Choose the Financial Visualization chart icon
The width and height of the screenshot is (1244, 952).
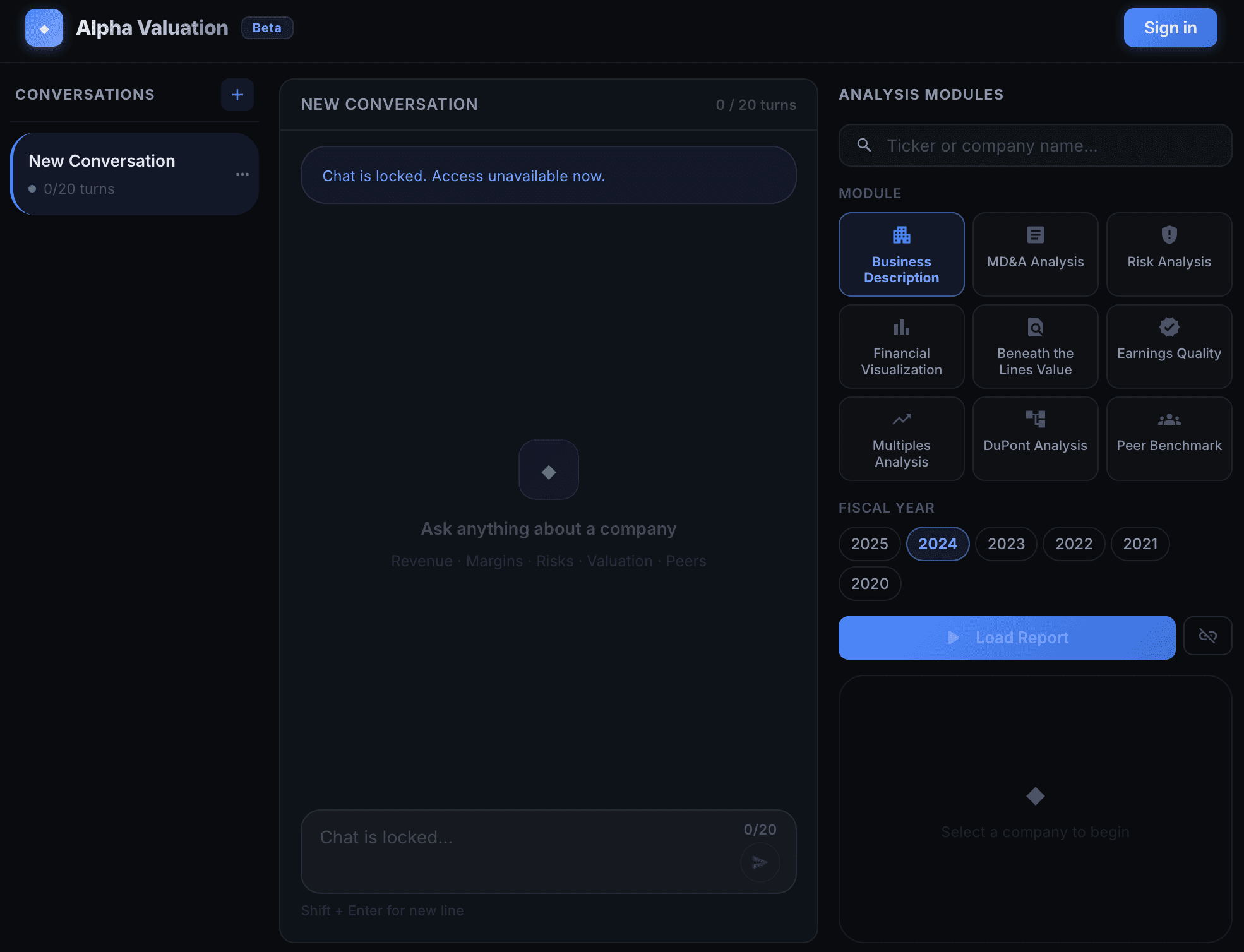901,327
